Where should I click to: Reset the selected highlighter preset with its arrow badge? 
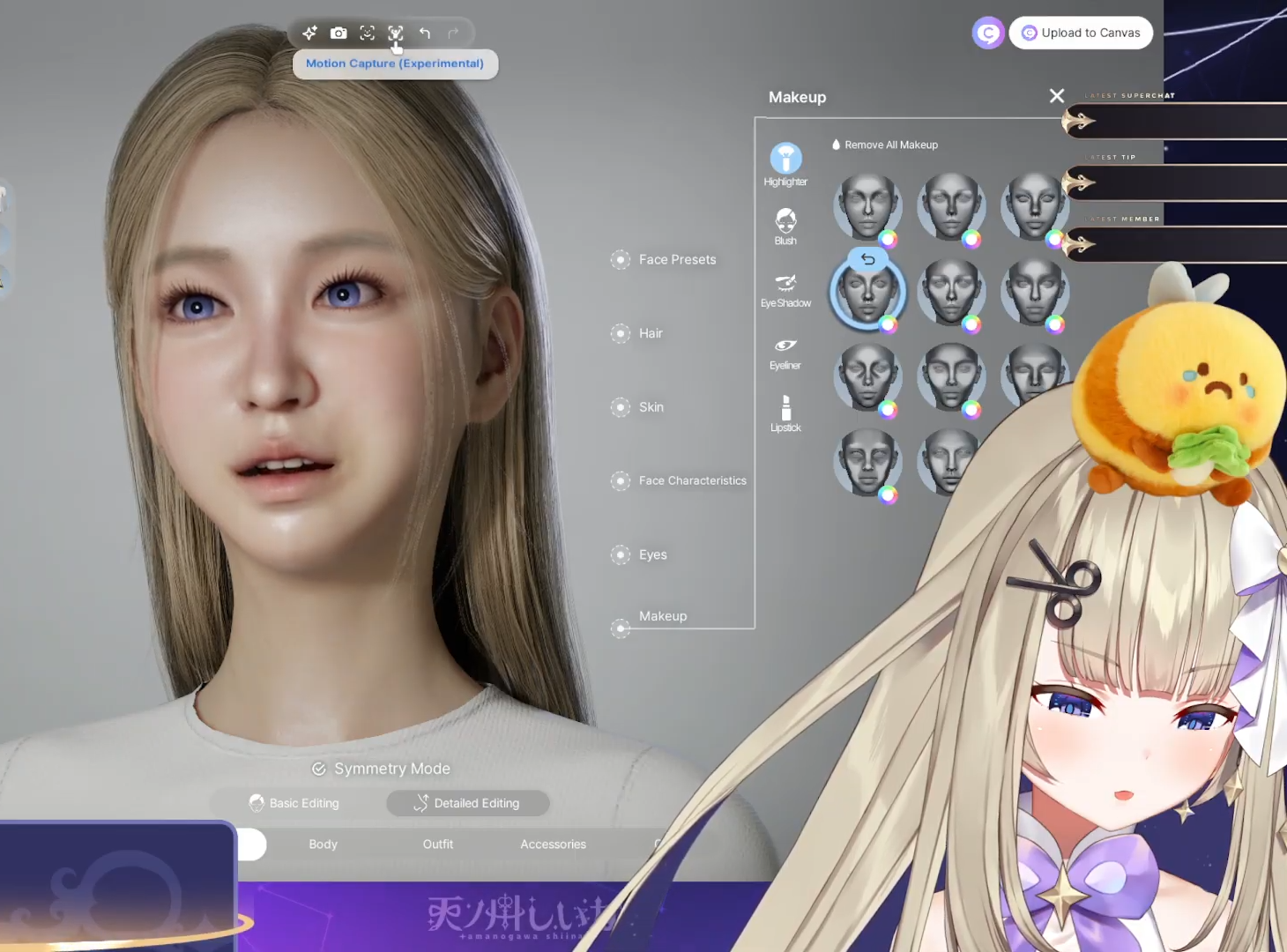click(x=868, y=259)
